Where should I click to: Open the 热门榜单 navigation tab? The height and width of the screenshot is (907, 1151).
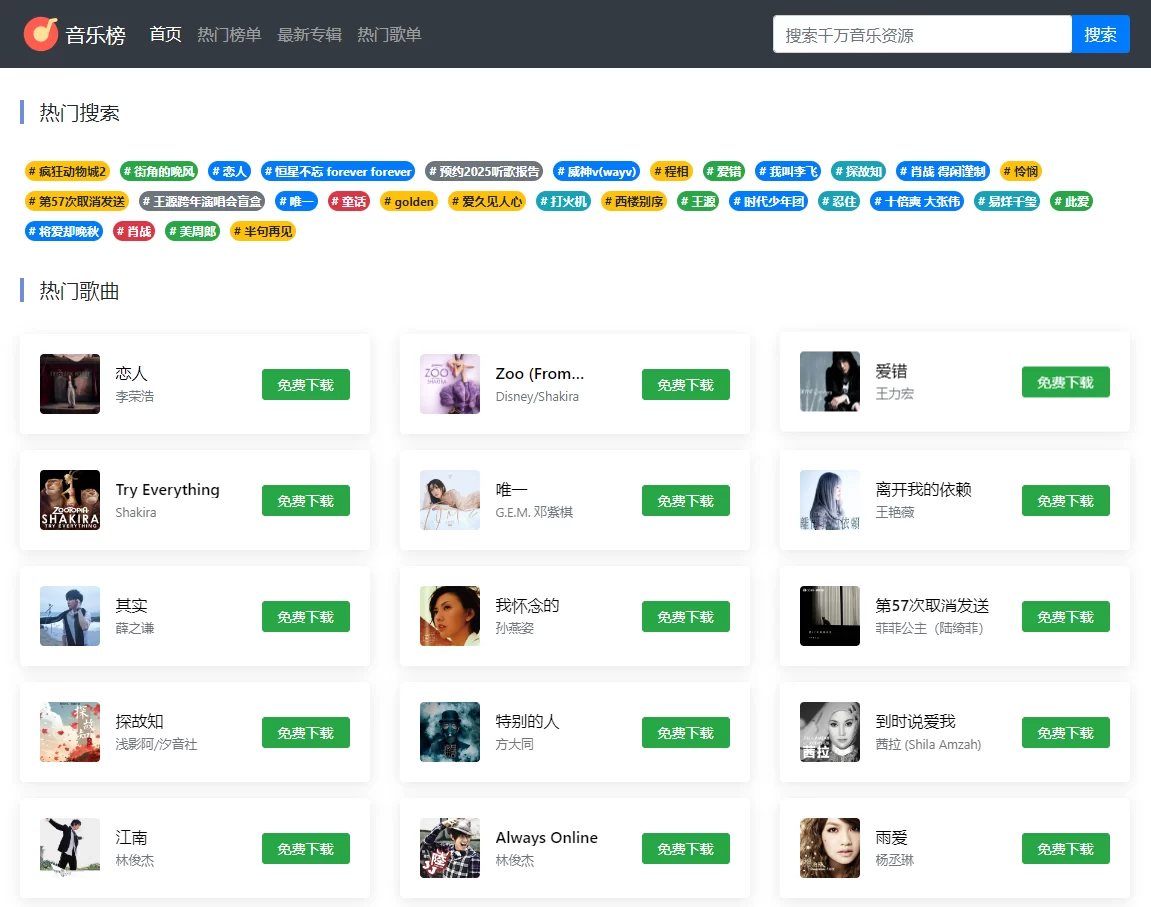[229, 35]
